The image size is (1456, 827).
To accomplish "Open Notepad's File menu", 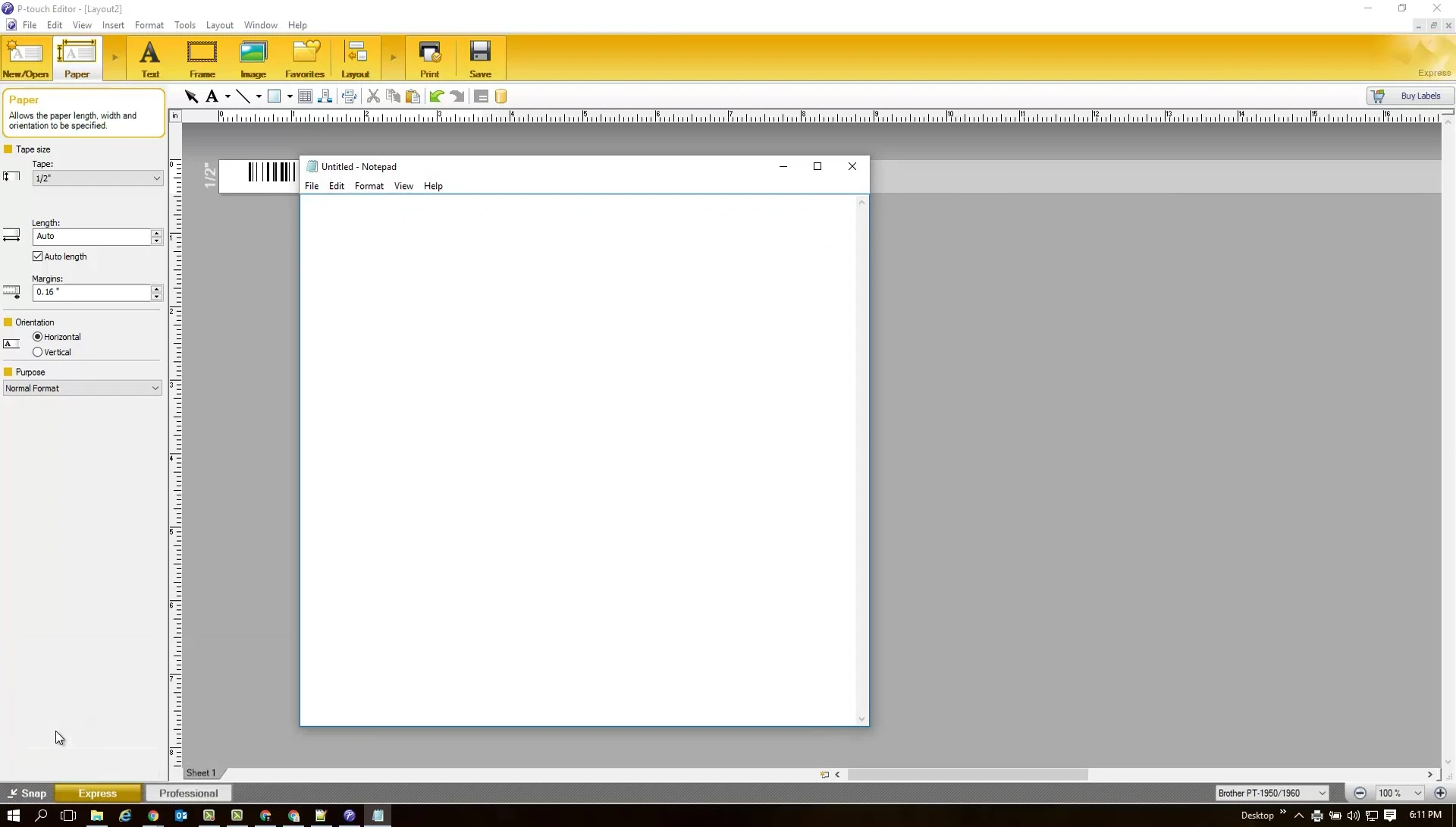I will coord(312,186).
